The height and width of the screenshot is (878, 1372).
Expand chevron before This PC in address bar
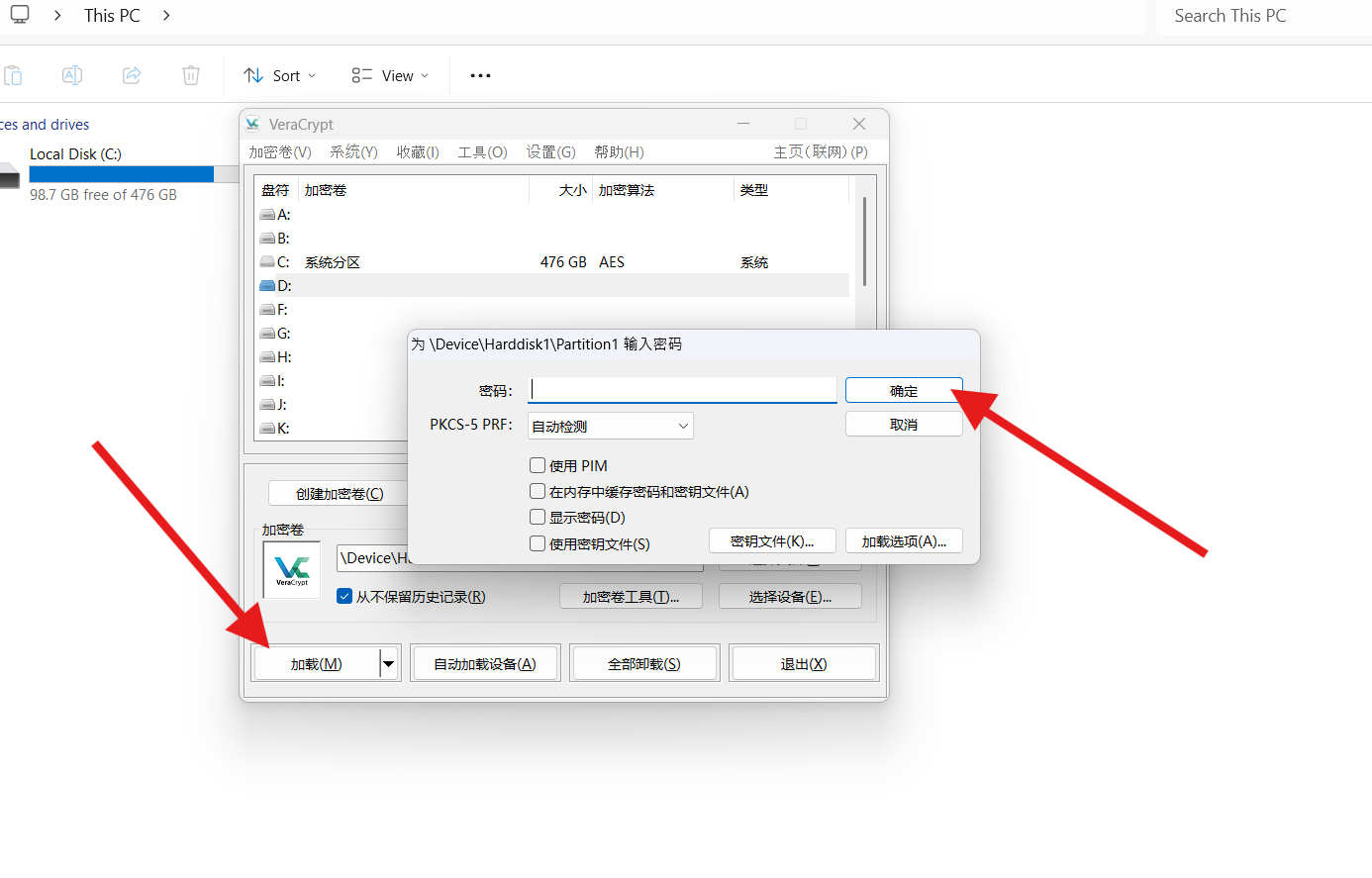coord(57,15)
